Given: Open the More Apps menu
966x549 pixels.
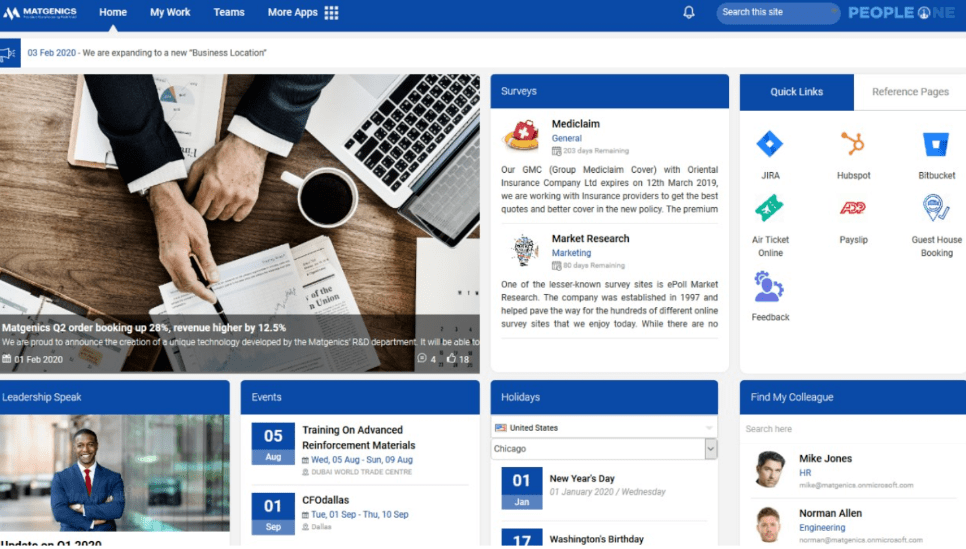Looking at the screenshot, I should coord(293,12).
